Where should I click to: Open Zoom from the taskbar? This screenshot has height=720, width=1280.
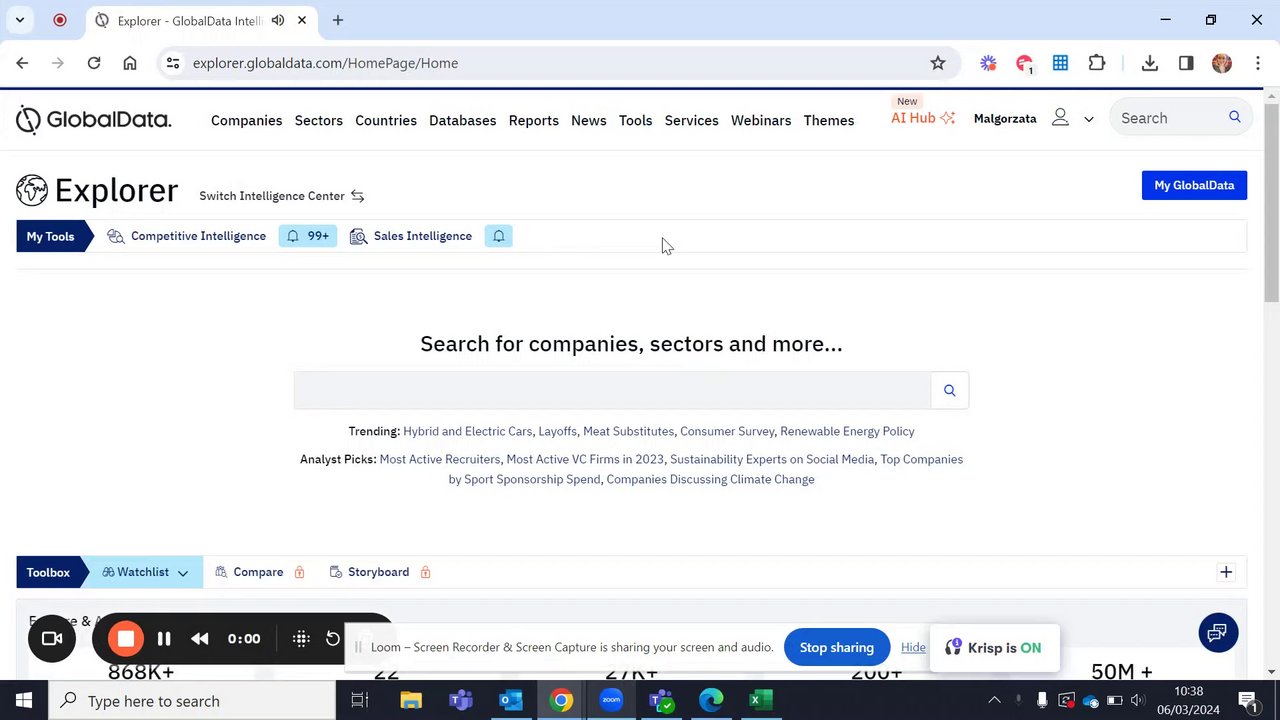611,700
